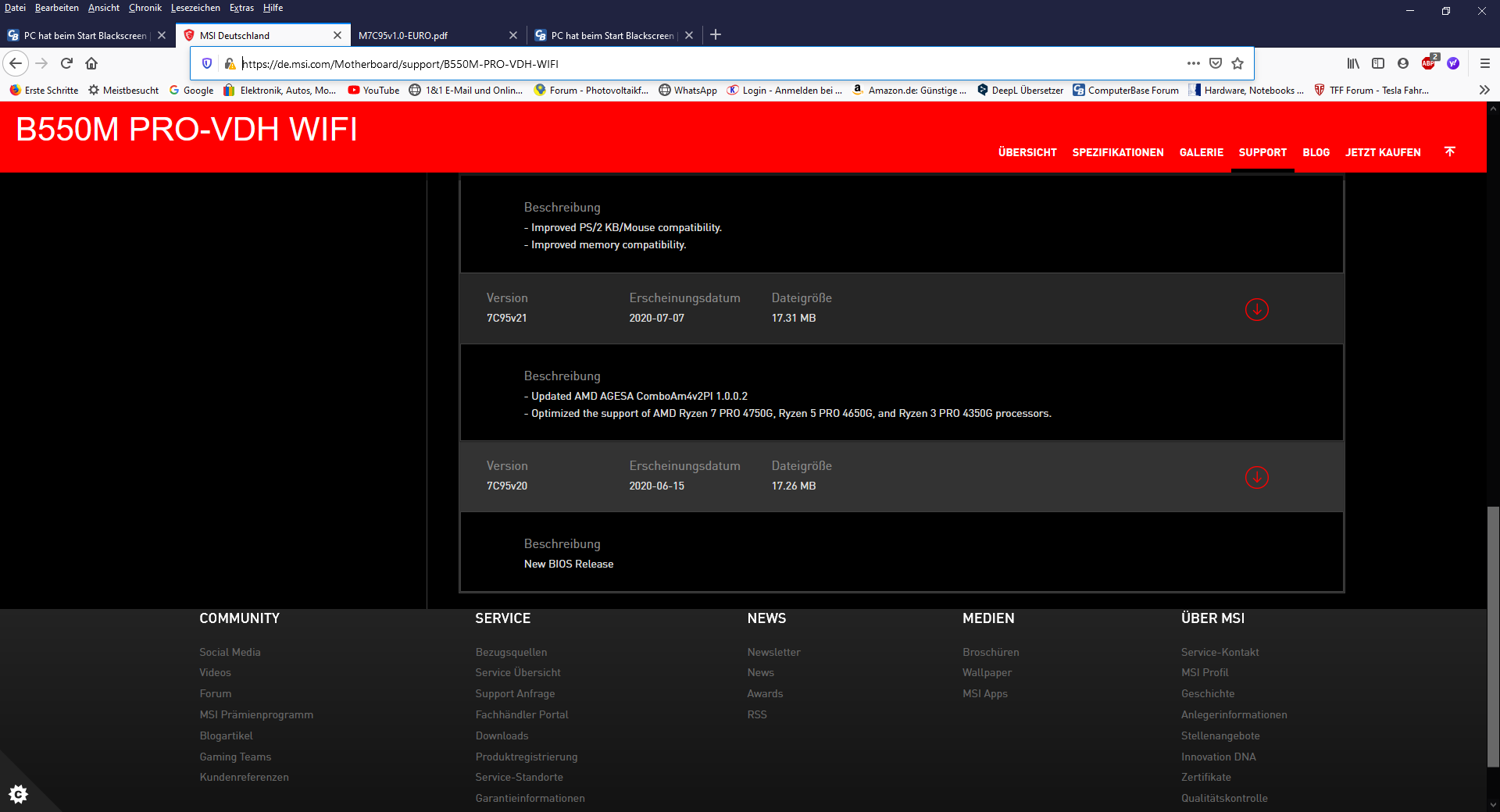Close the MSI Deutschland tab
Viewport: 1500px width, 812px height.
(x=337, y=35)
